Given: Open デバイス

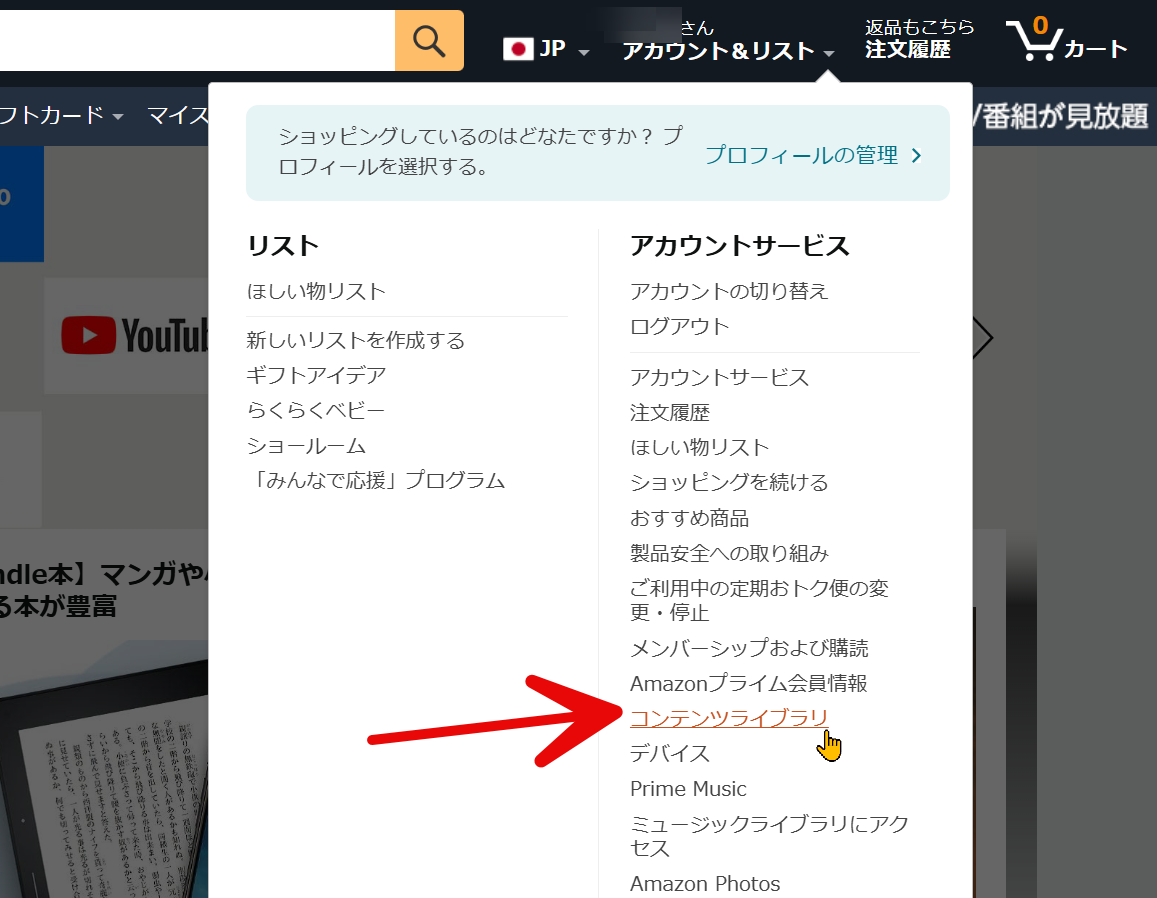Looking at the screenshot, I should [x=670, y=753].
